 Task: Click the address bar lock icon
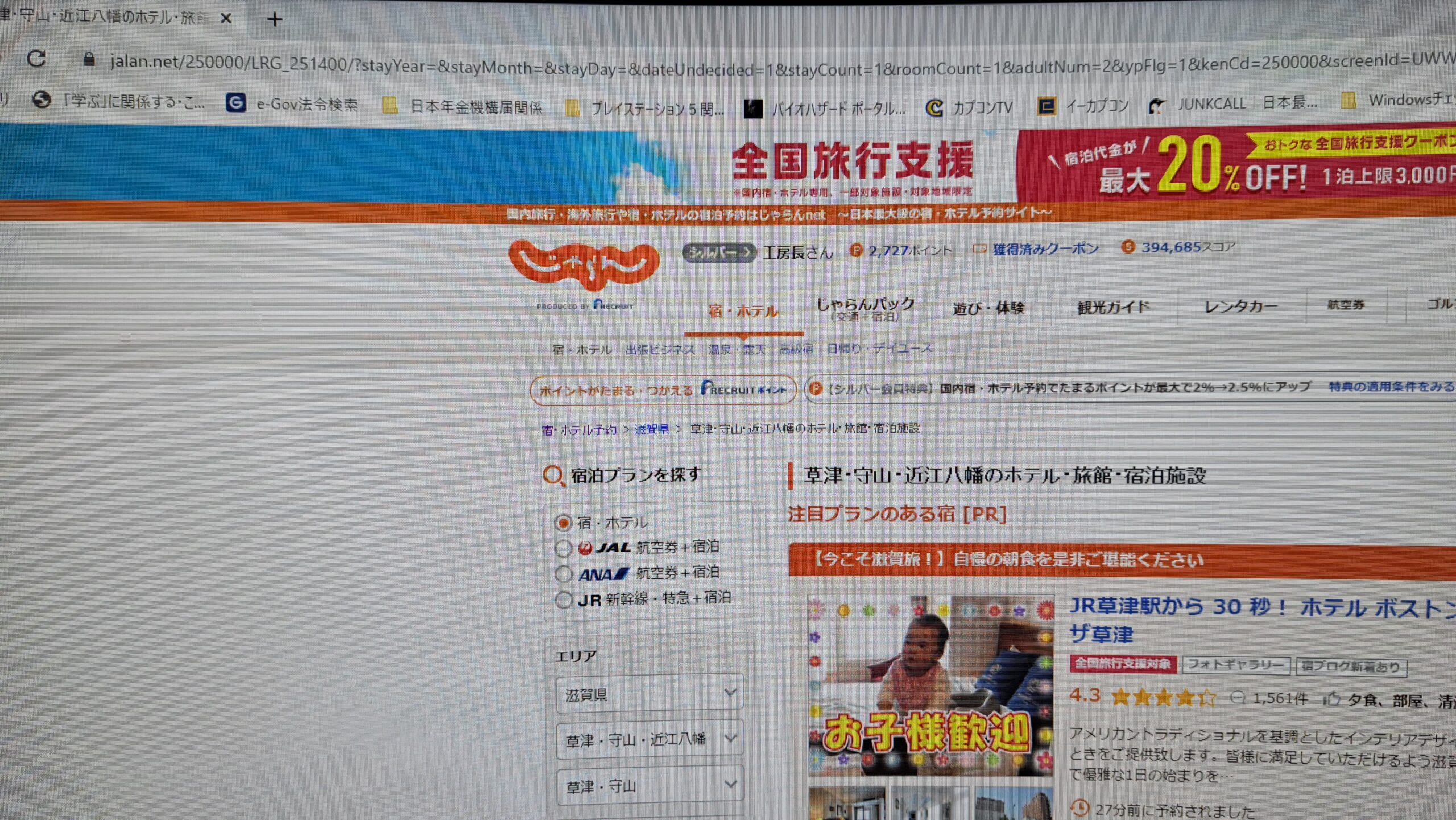click(89, 59)
